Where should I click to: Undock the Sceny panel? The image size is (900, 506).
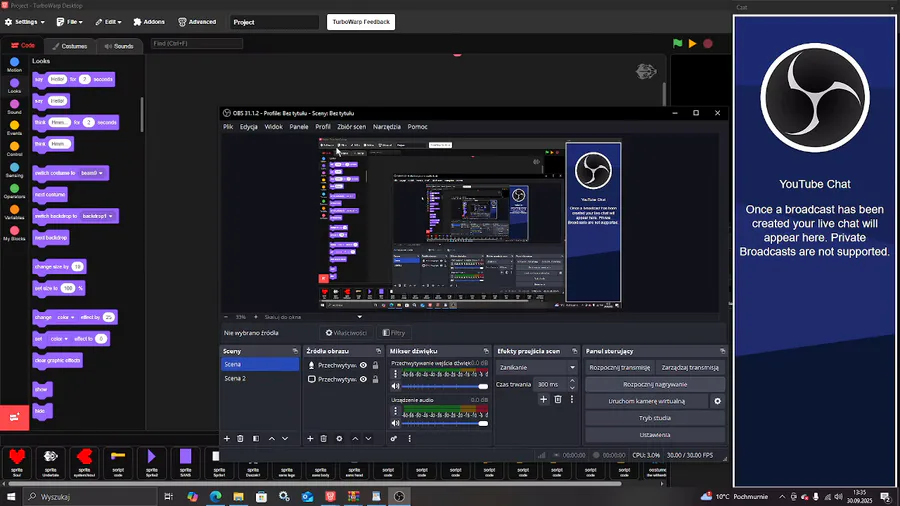[x=295, y=351]
